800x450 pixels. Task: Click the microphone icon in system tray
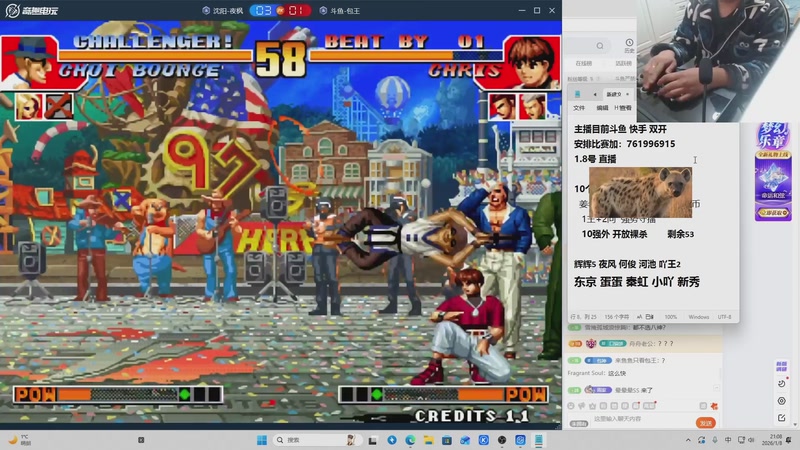point(715,440)
